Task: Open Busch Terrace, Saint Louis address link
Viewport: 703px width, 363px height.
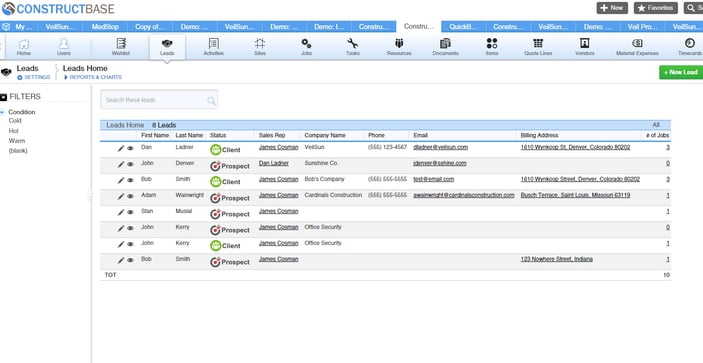Action: (x=575, y=195)
